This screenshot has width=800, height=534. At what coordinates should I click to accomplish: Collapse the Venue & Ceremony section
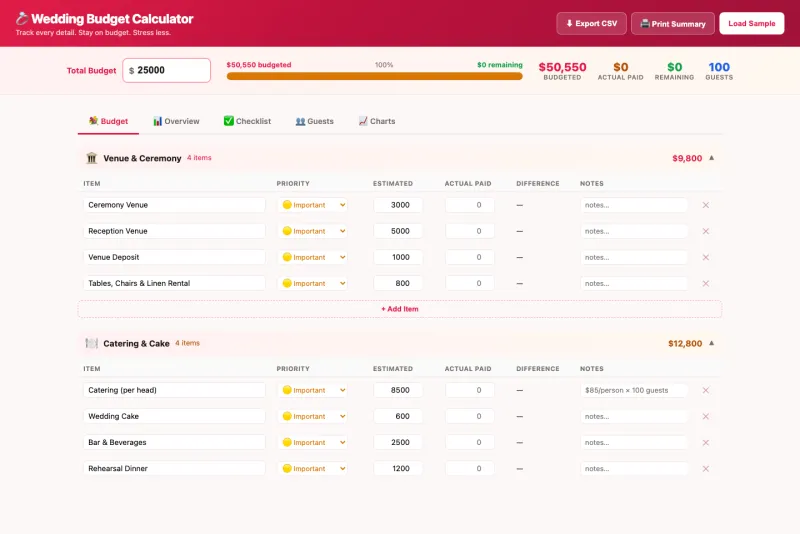712,158
